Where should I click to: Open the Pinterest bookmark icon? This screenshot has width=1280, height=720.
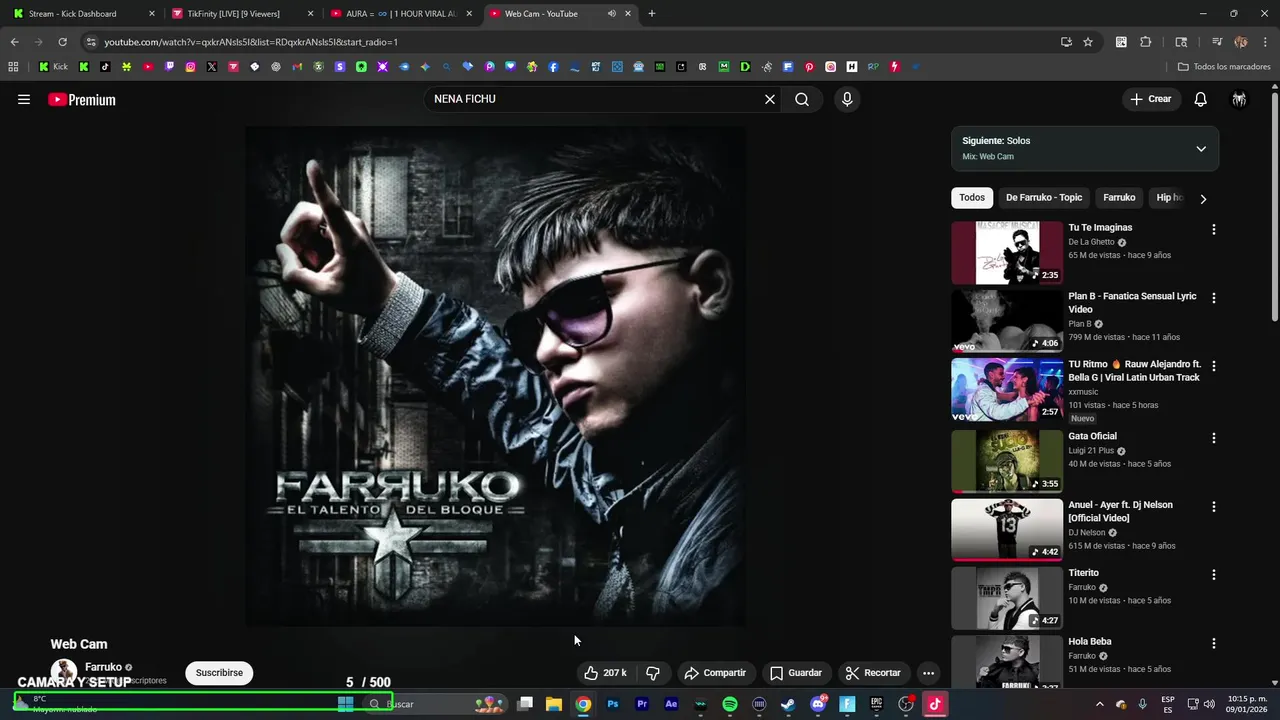coord(809,67)
